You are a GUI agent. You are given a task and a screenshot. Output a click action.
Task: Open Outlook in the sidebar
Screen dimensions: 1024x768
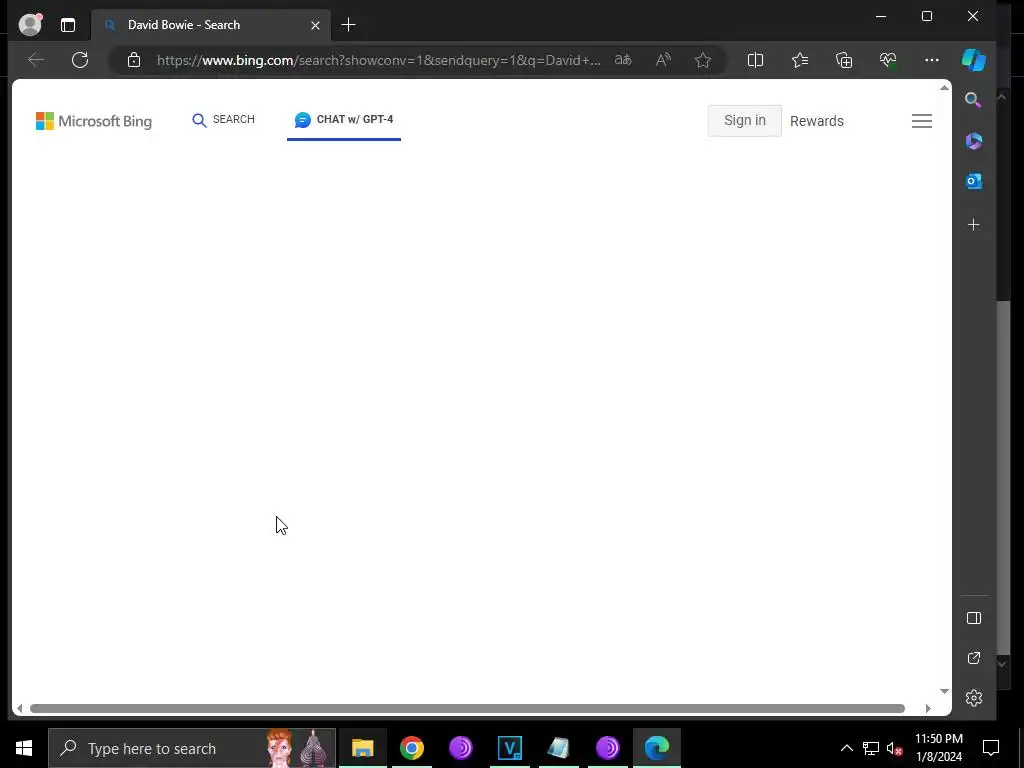[974, 181]
